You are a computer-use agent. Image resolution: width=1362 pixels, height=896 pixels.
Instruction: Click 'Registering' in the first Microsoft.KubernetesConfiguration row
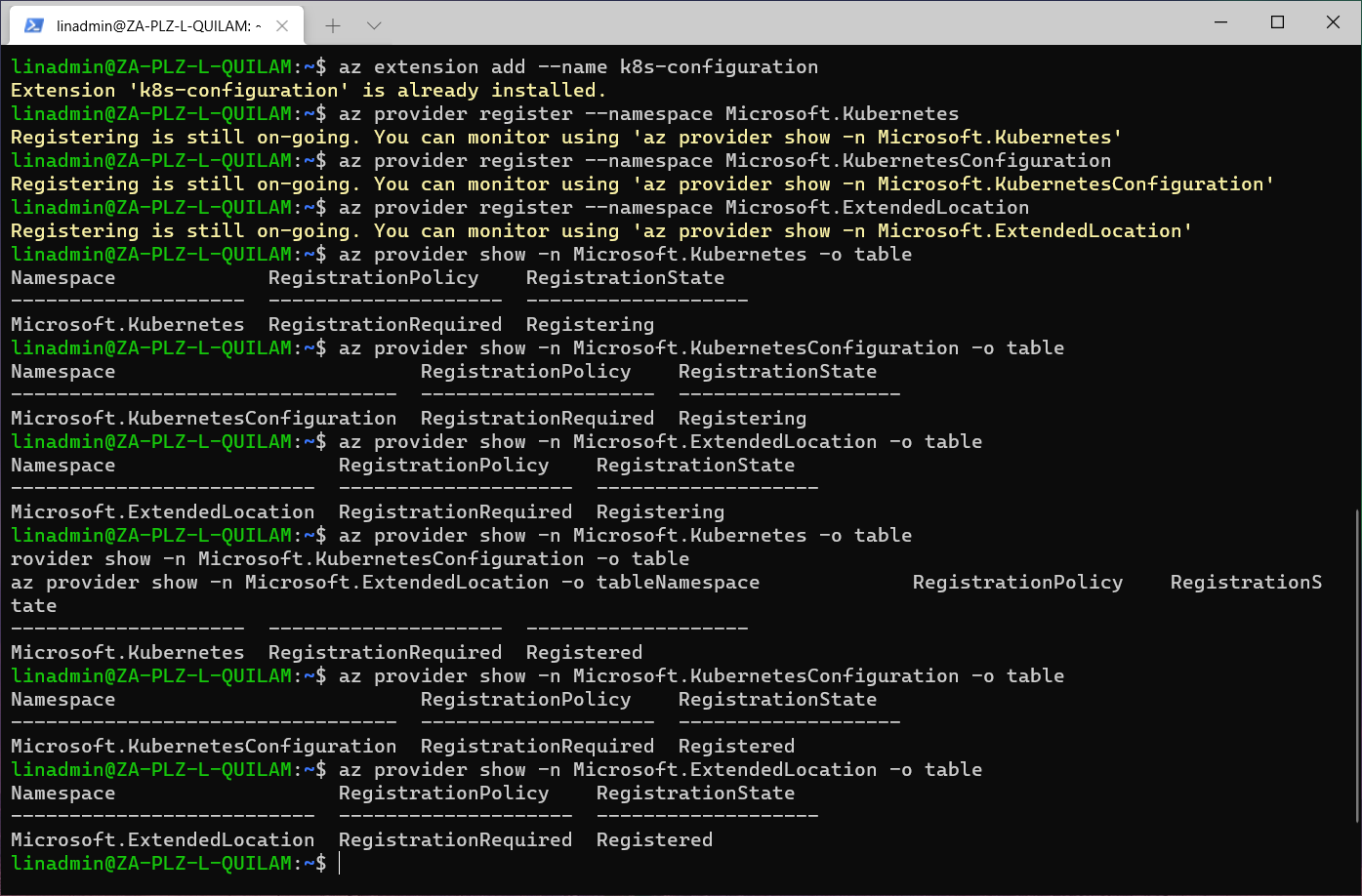point(743,419)
